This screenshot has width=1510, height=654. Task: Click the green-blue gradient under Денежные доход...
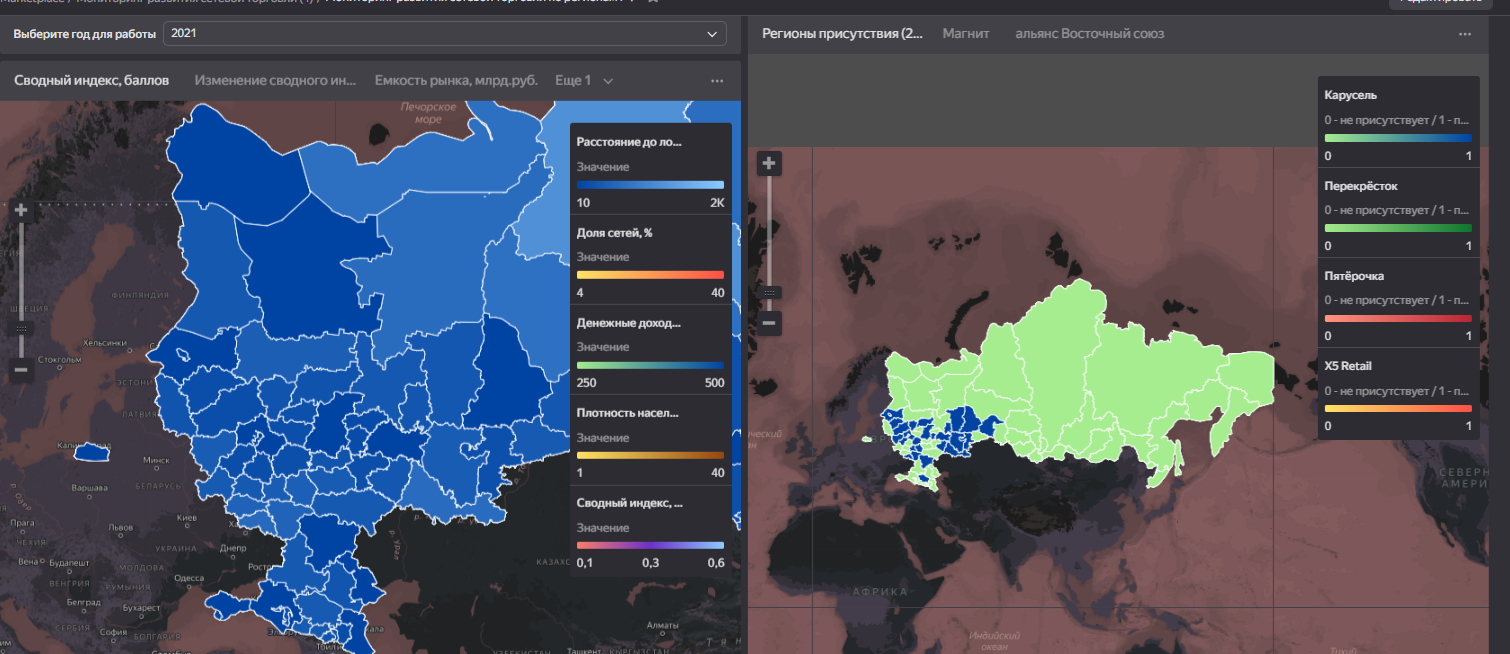650,365
